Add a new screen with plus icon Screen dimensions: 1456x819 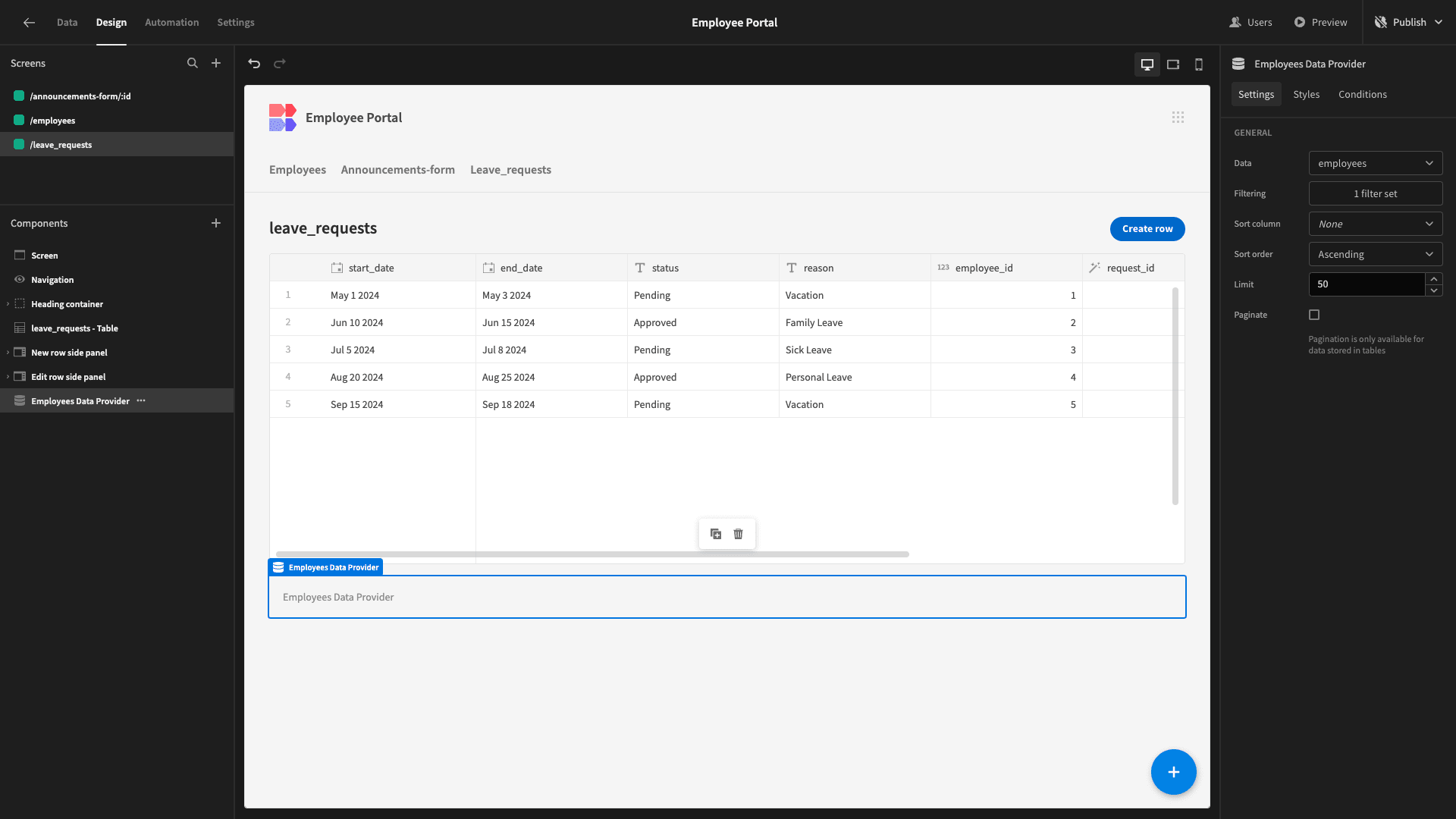216,64
